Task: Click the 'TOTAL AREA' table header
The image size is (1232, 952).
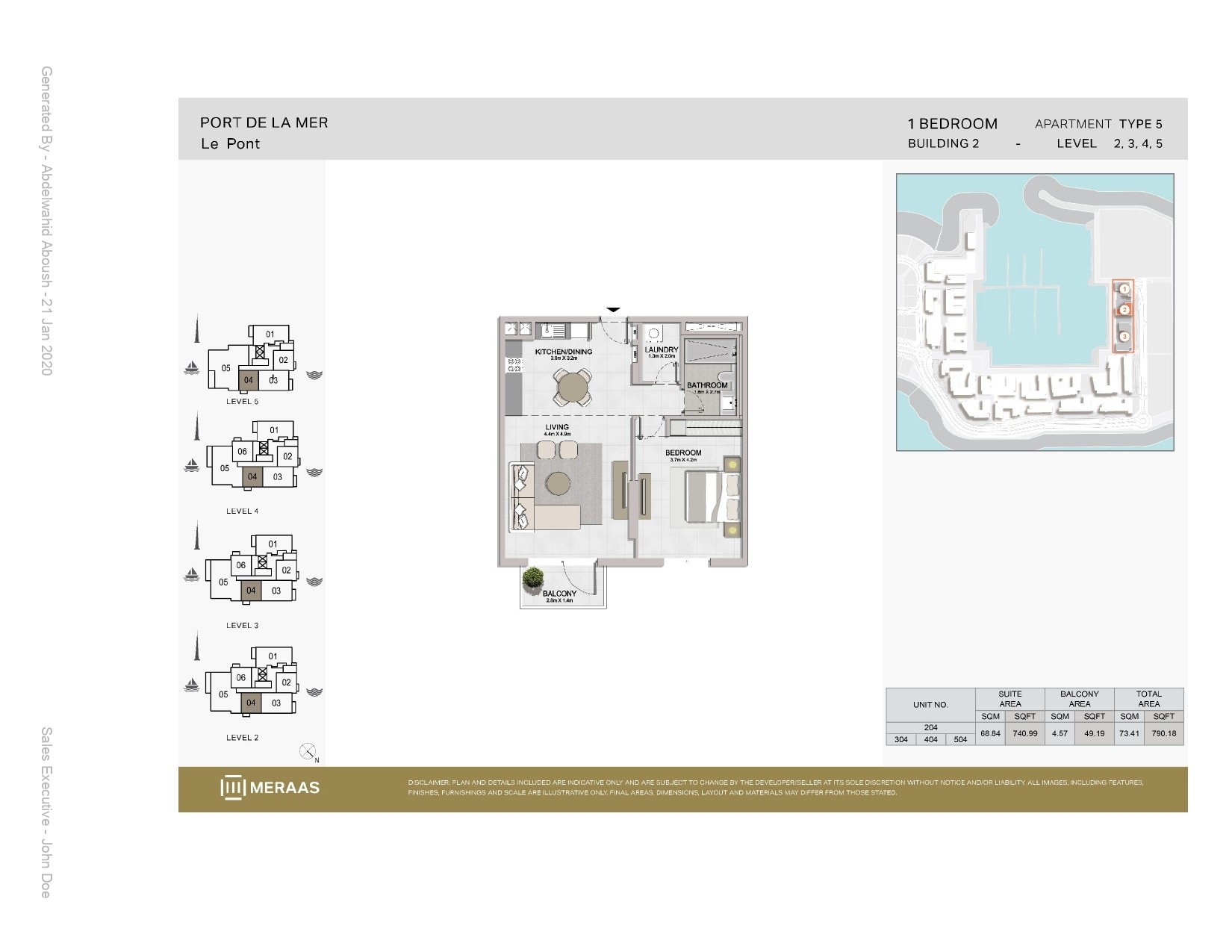Action: pos(1149,699)
